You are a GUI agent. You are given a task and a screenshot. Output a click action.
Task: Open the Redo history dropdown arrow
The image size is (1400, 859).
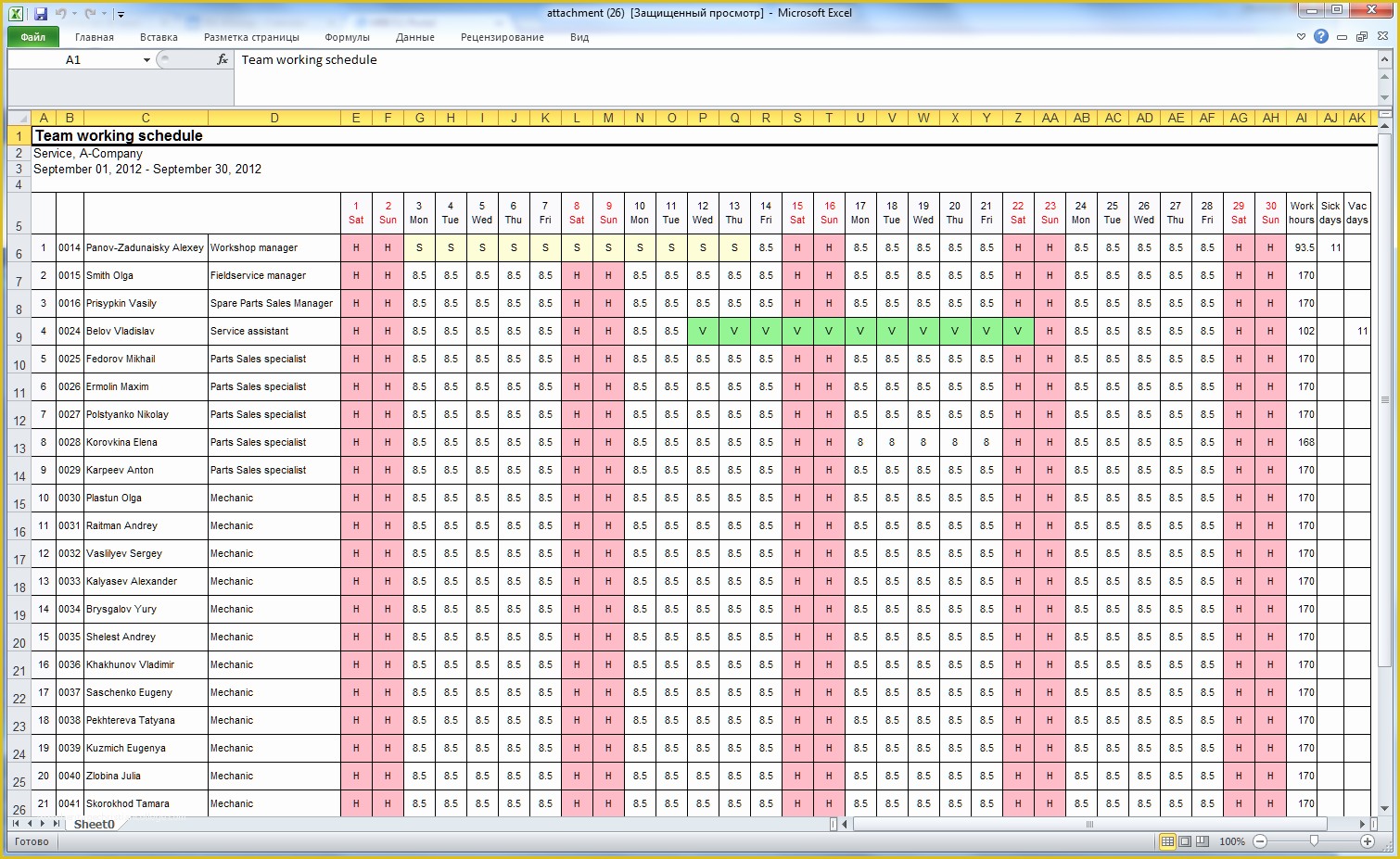click(104, 14)
